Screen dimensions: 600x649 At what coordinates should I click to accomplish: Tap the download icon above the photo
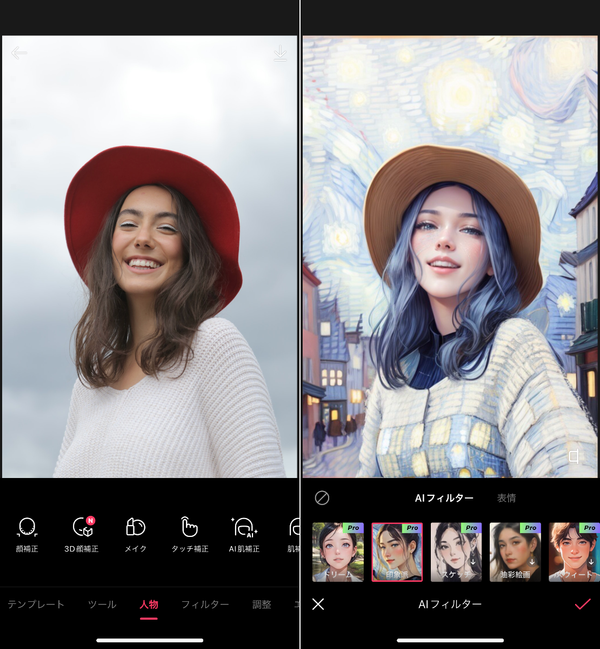tap(280, 54)
